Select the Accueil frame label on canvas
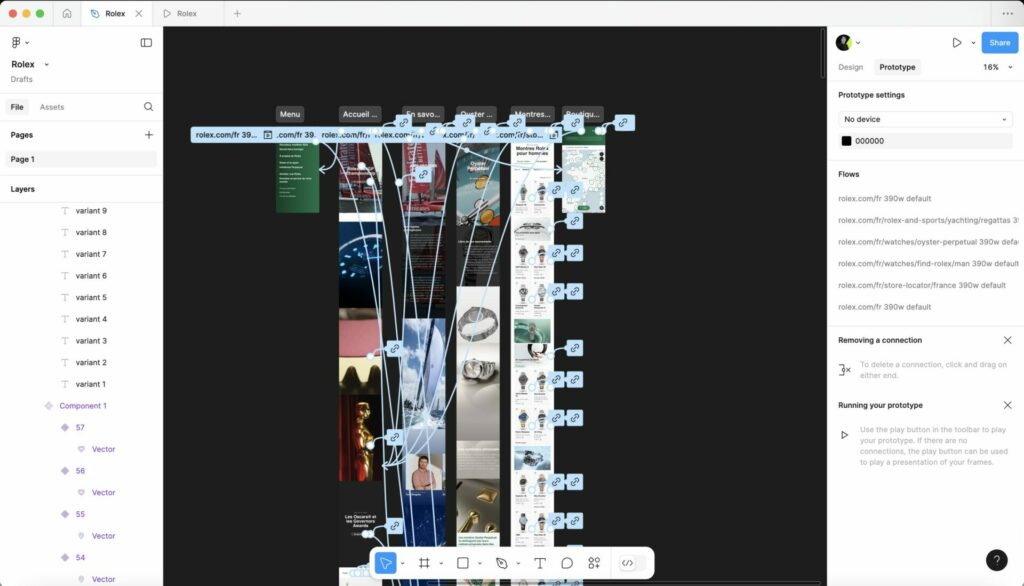This screenshot has height=586, width=1024. (360, 114)
